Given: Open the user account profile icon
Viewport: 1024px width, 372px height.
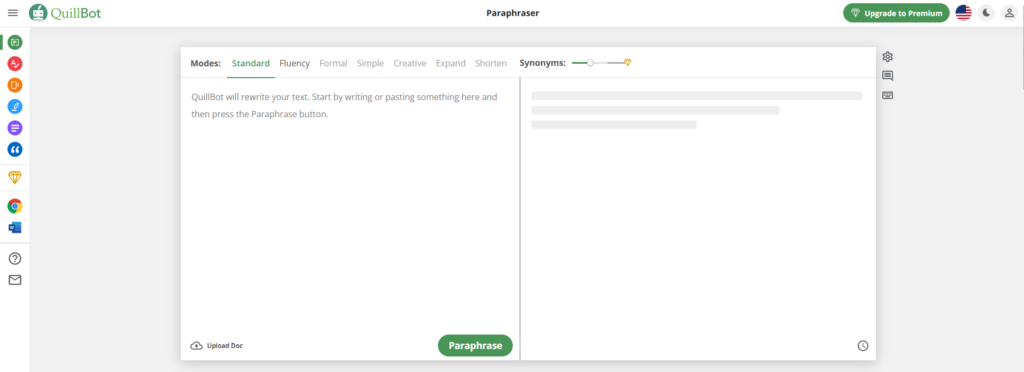Looking at the screenshot, I should click(1009, 13).
